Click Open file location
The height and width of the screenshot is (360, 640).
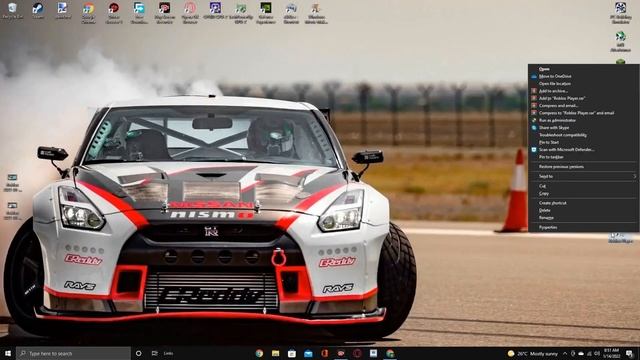point(584,84)
